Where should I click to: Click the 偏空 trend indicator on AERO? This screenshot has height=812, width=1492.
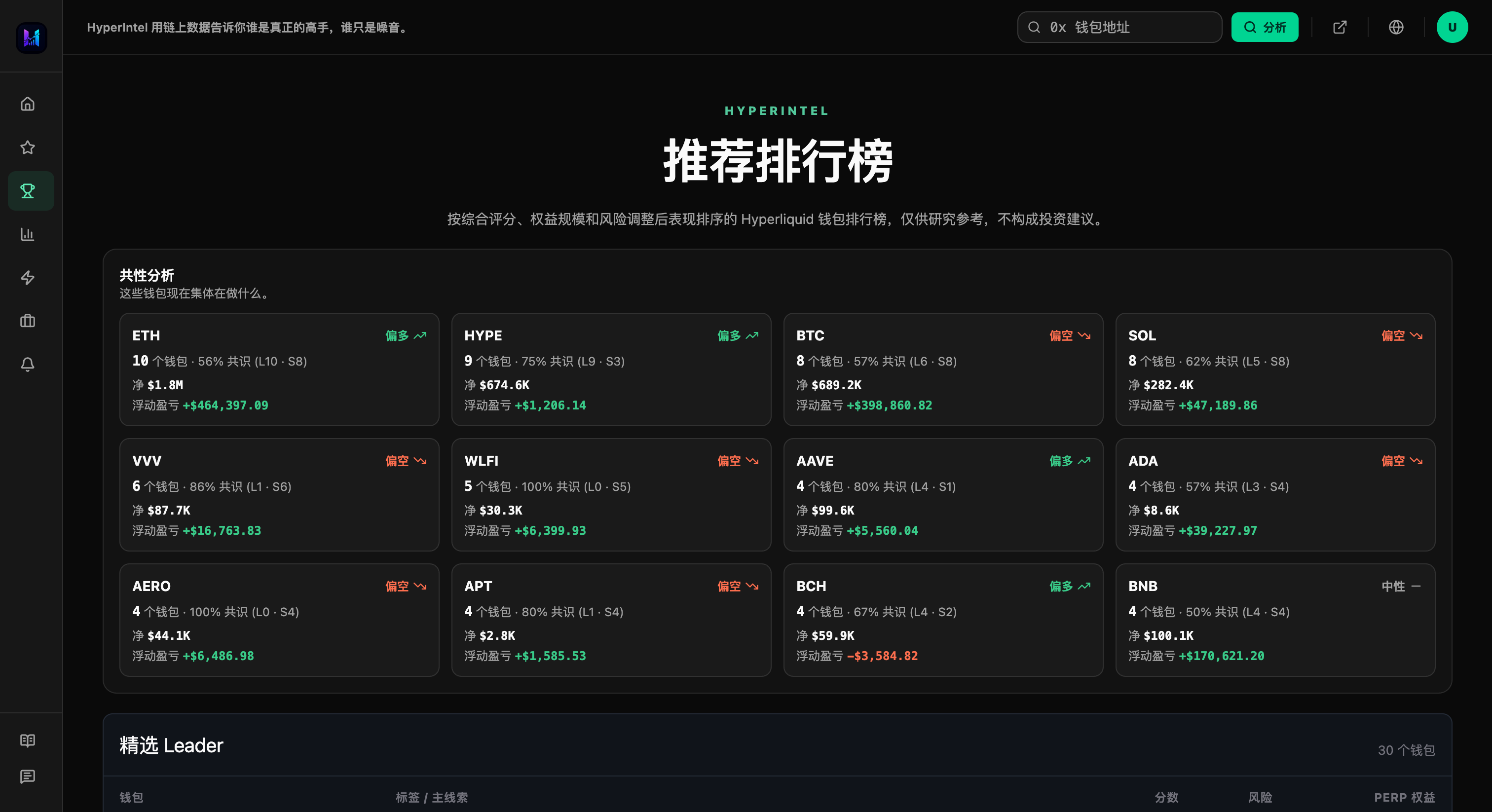406,586
